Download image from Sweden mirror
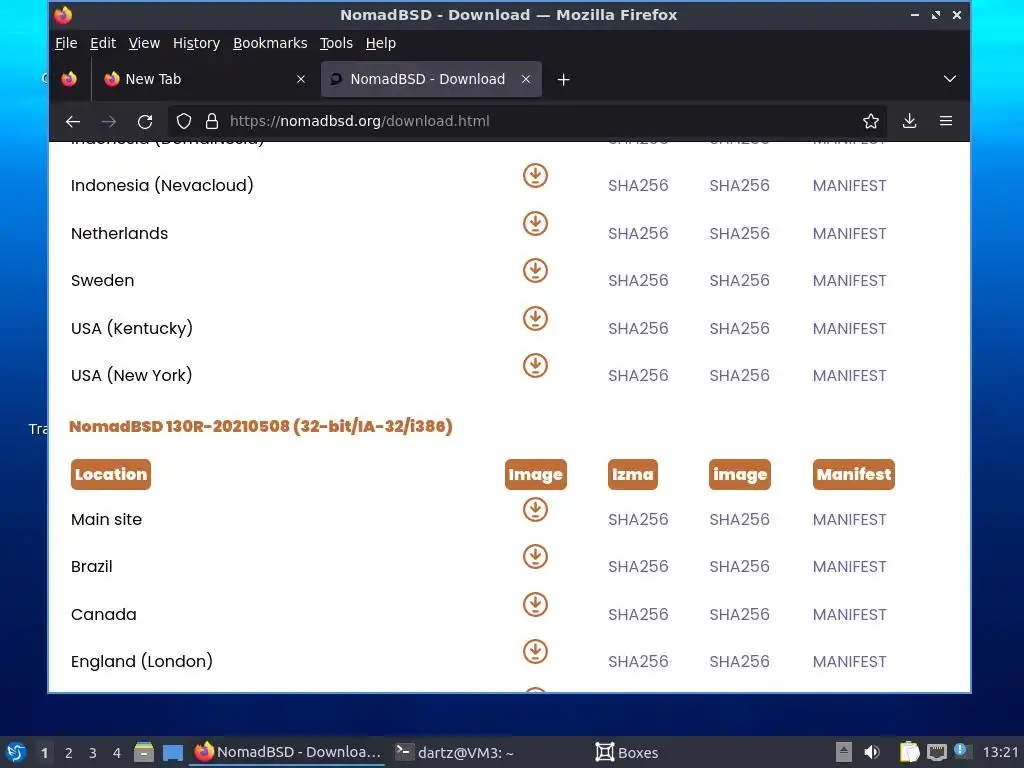 (535, 271)
